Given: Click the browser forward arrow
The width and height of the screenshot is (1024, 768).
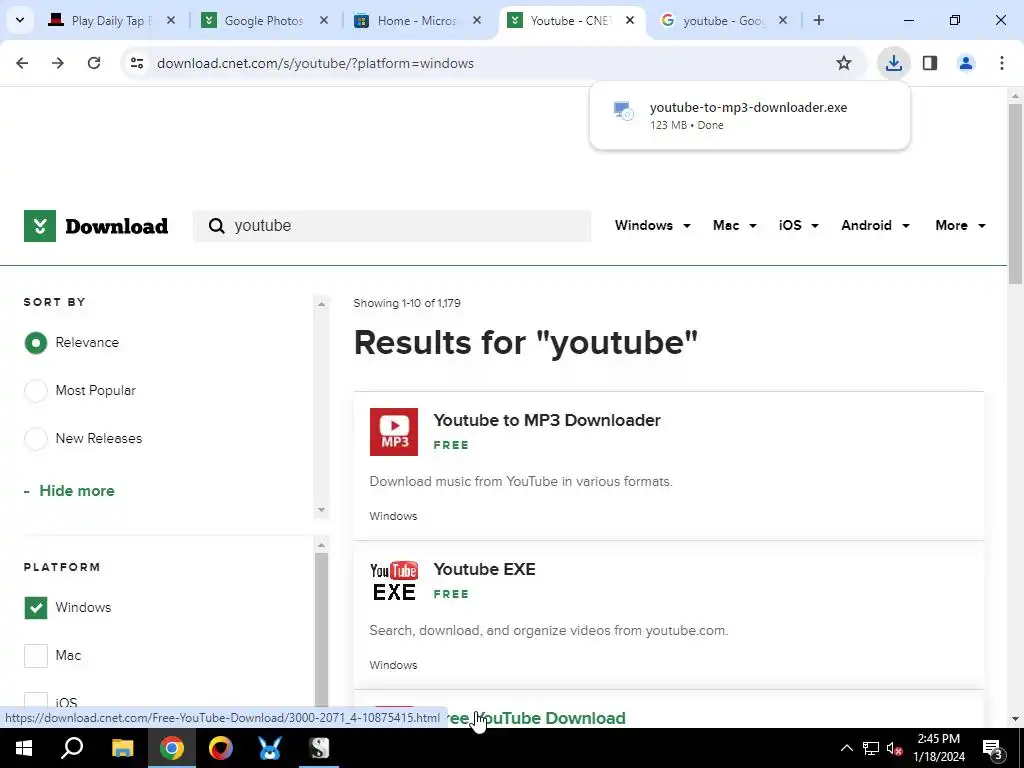Looking at the screenshot, I should (x=58, y=63).
